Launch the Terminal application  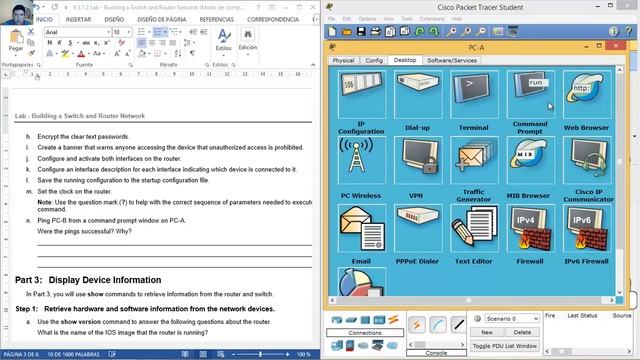point(474,94)
